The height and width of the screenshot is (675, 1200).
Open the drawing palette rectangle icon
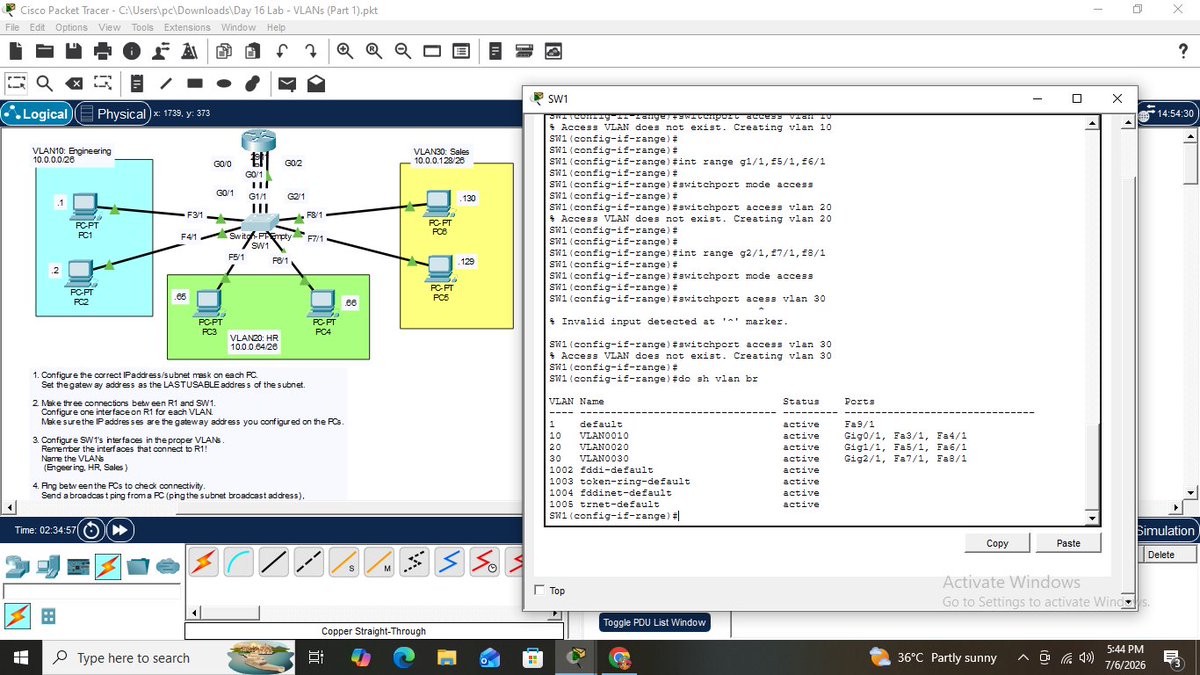pyautogui.click(x=432, y=50)
